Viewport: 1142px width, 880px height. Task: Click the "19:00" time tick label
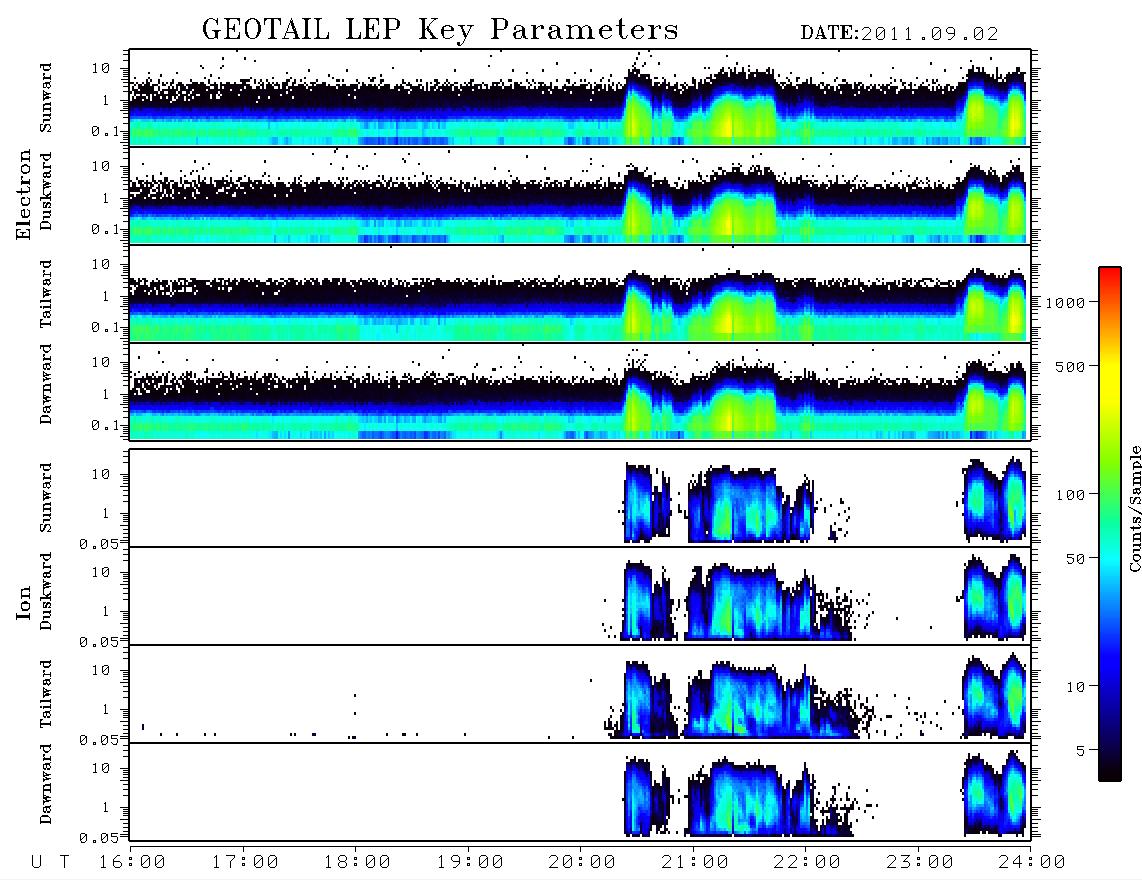(x=470, y=863)
